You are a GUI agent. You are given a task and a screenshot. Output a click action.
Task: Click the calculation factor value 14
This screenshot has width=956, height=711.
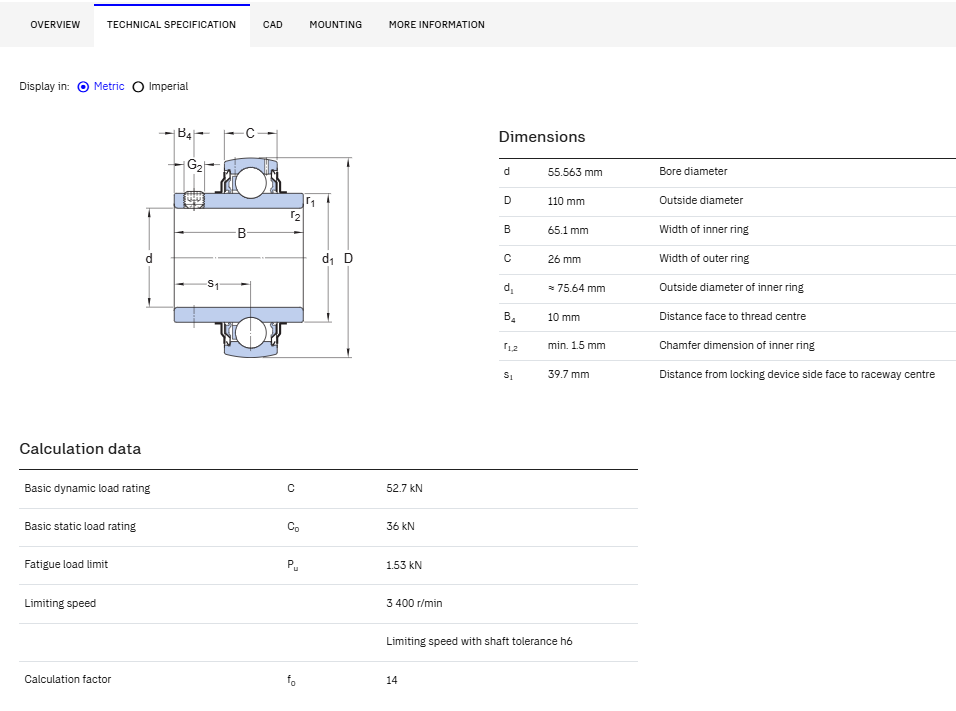[x=391, y=680]
